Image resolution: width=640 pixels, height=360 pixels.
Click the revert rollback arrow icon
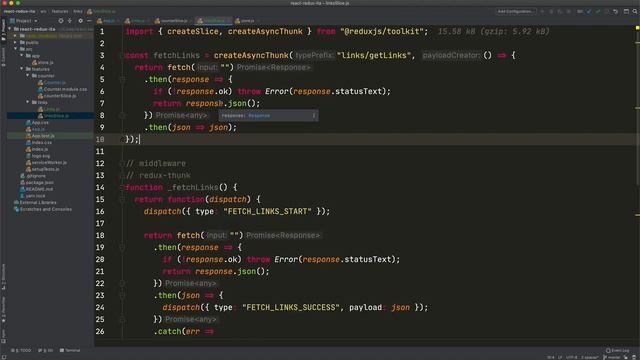coord(616,11)
